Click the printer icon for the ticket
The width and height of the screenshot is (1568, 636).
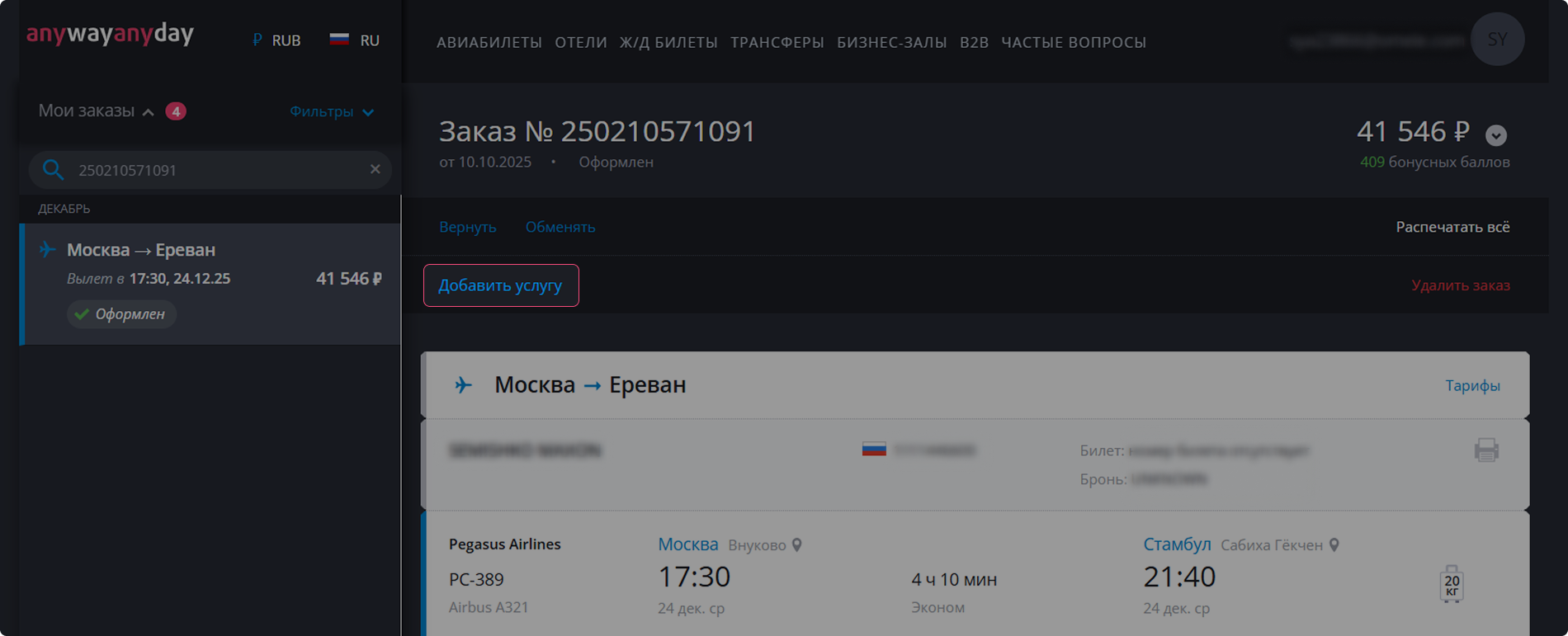point(1486,450)
